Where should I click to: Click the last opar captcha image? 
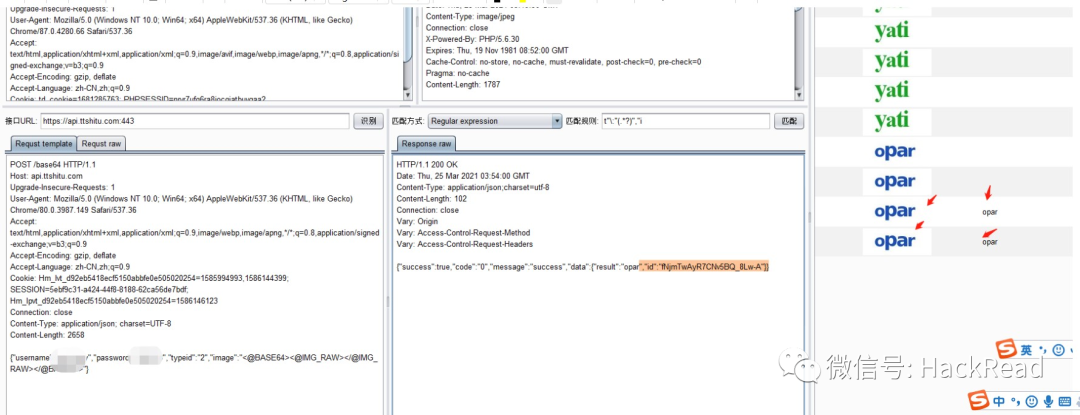coord(894,241)
